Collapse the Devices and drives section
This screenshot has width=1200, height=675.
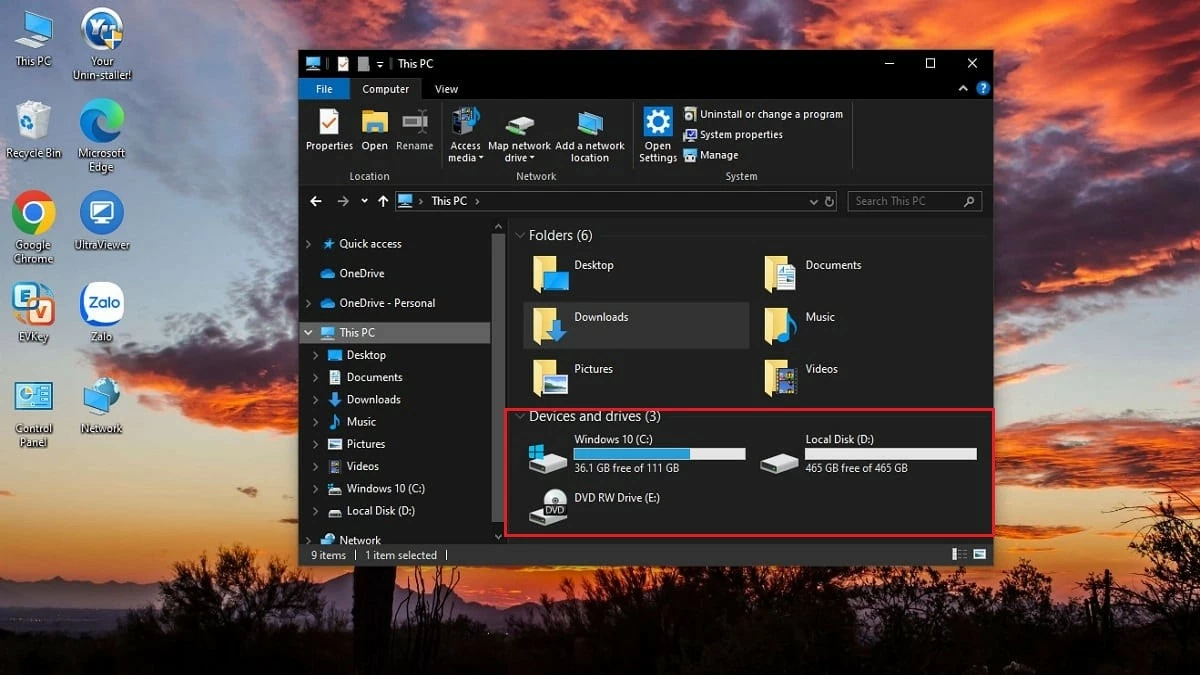click(x=520, y=417)
